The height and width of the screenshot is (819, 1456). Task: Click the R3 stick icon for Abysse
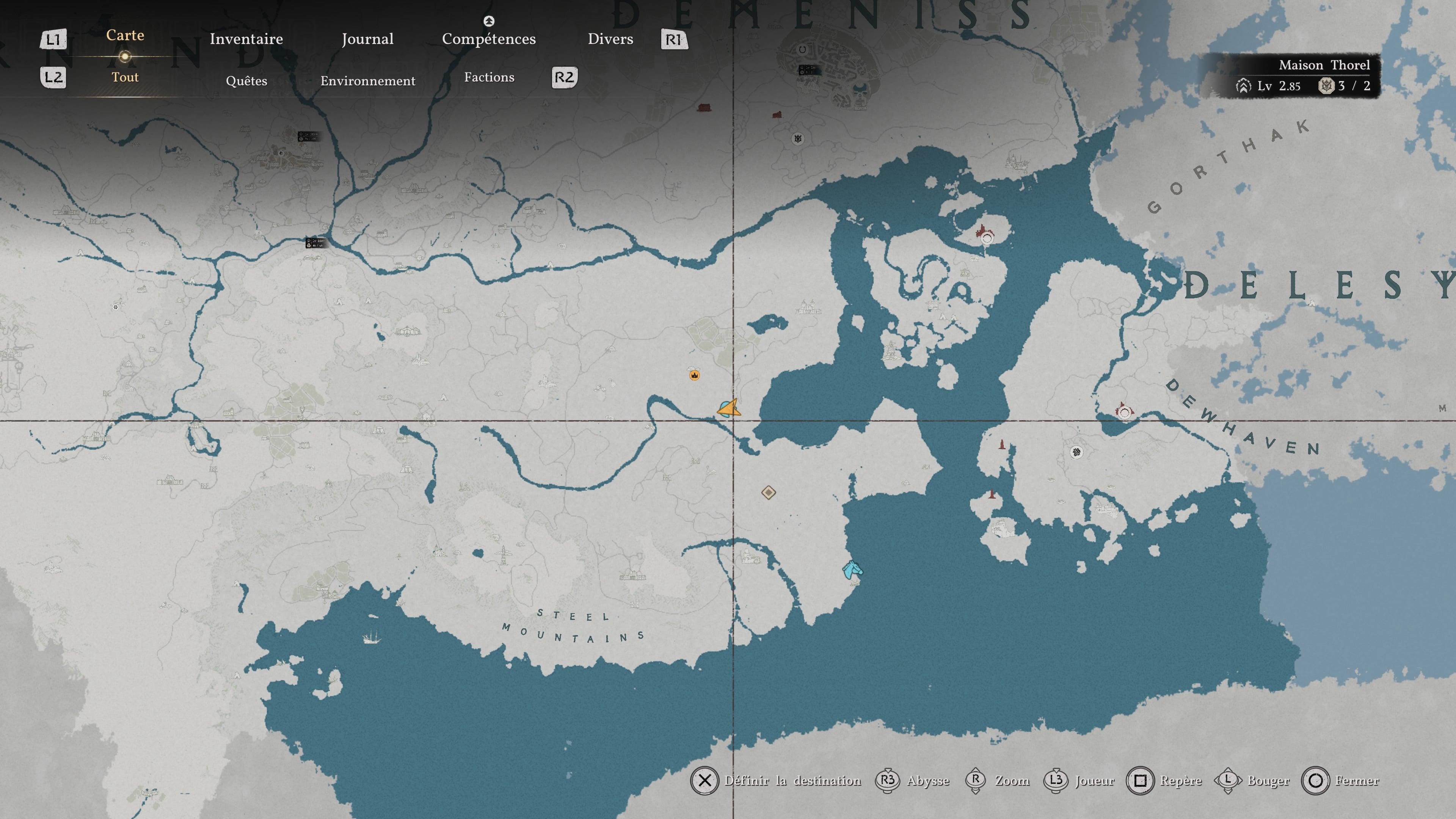pyautogui.click(x=887, y=781)
